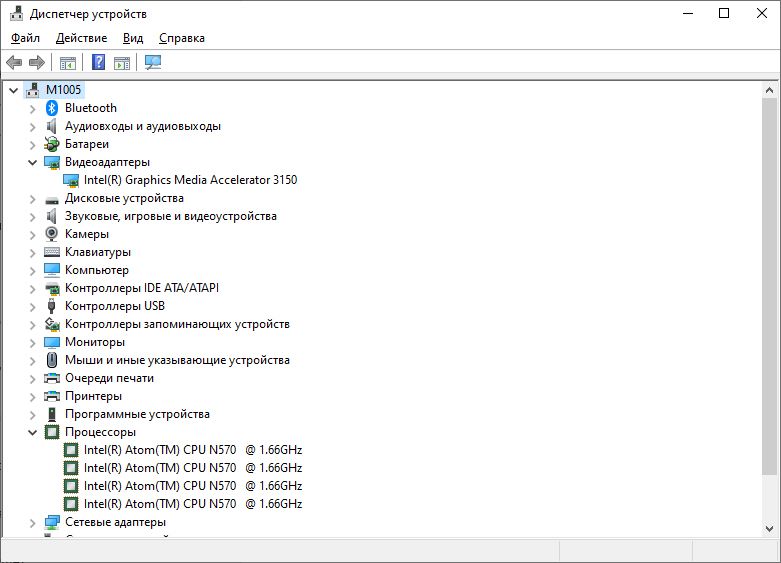Click the Сетевые адаптеры network icon

tap(52, 522)
